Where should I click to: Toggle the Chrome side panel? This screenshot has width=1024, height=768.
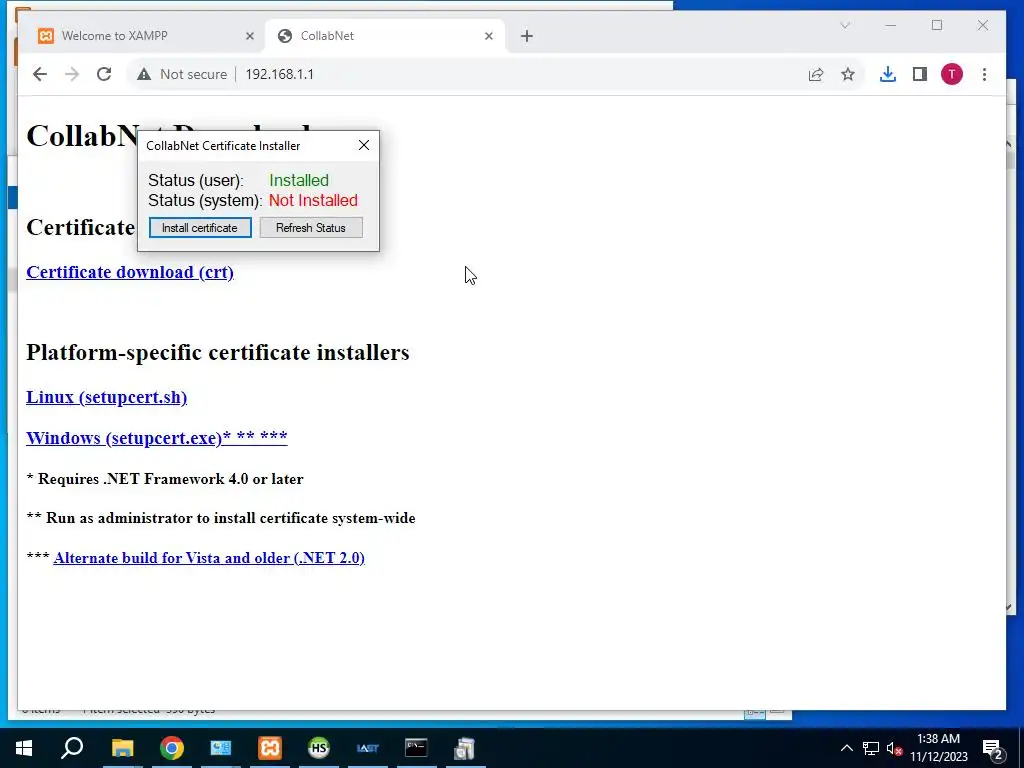pos(920,74)
